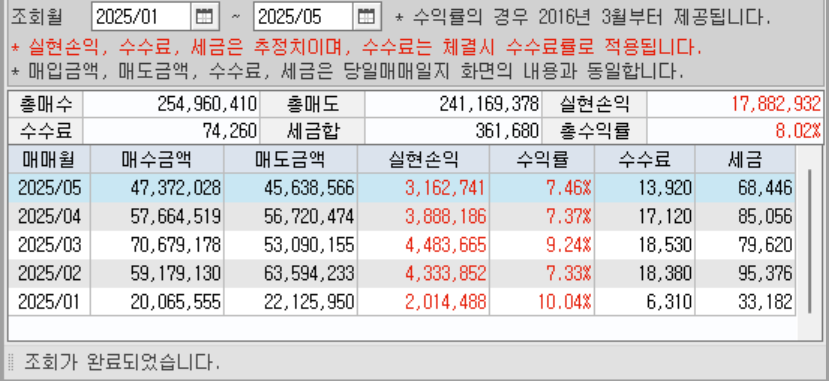Screen dimensions: 829x381
Task: Sort by 세금 column header
Action: point(745,159)
